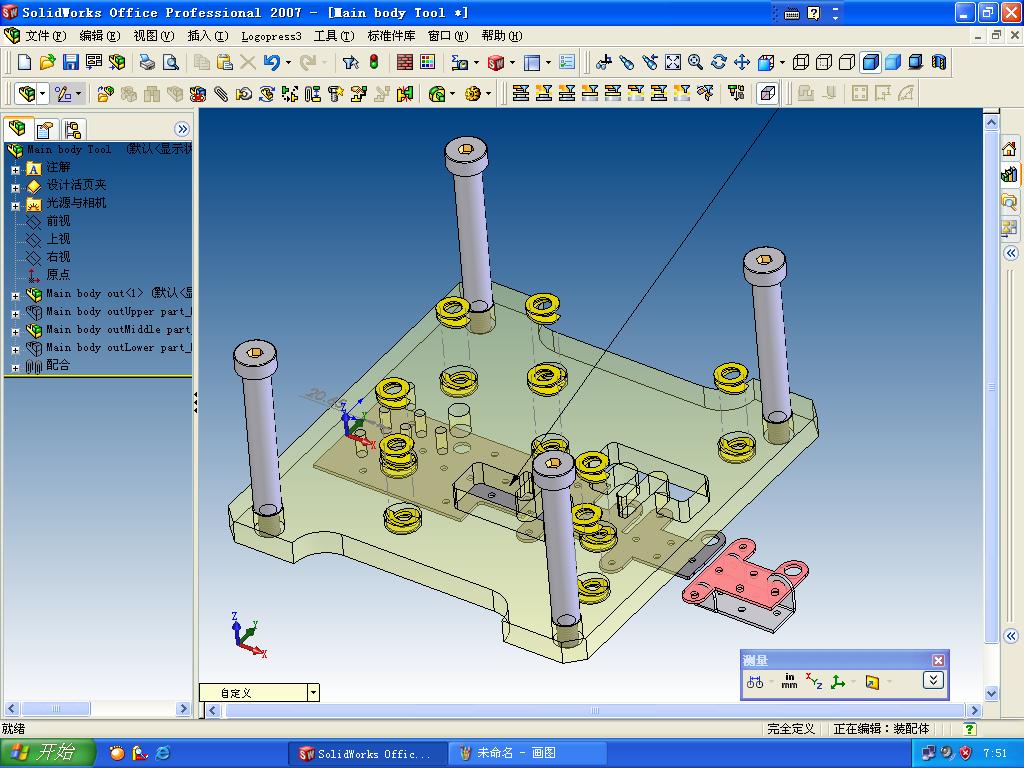Switch to Shaded display mode
Screen dimensions: 1024x768
893,62
